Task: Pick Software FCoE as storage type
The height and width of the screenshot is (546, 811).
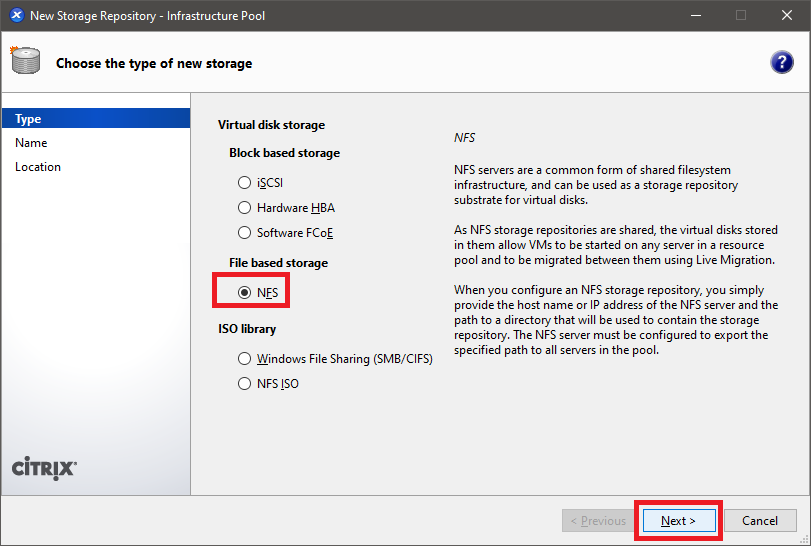Action: 245,233
